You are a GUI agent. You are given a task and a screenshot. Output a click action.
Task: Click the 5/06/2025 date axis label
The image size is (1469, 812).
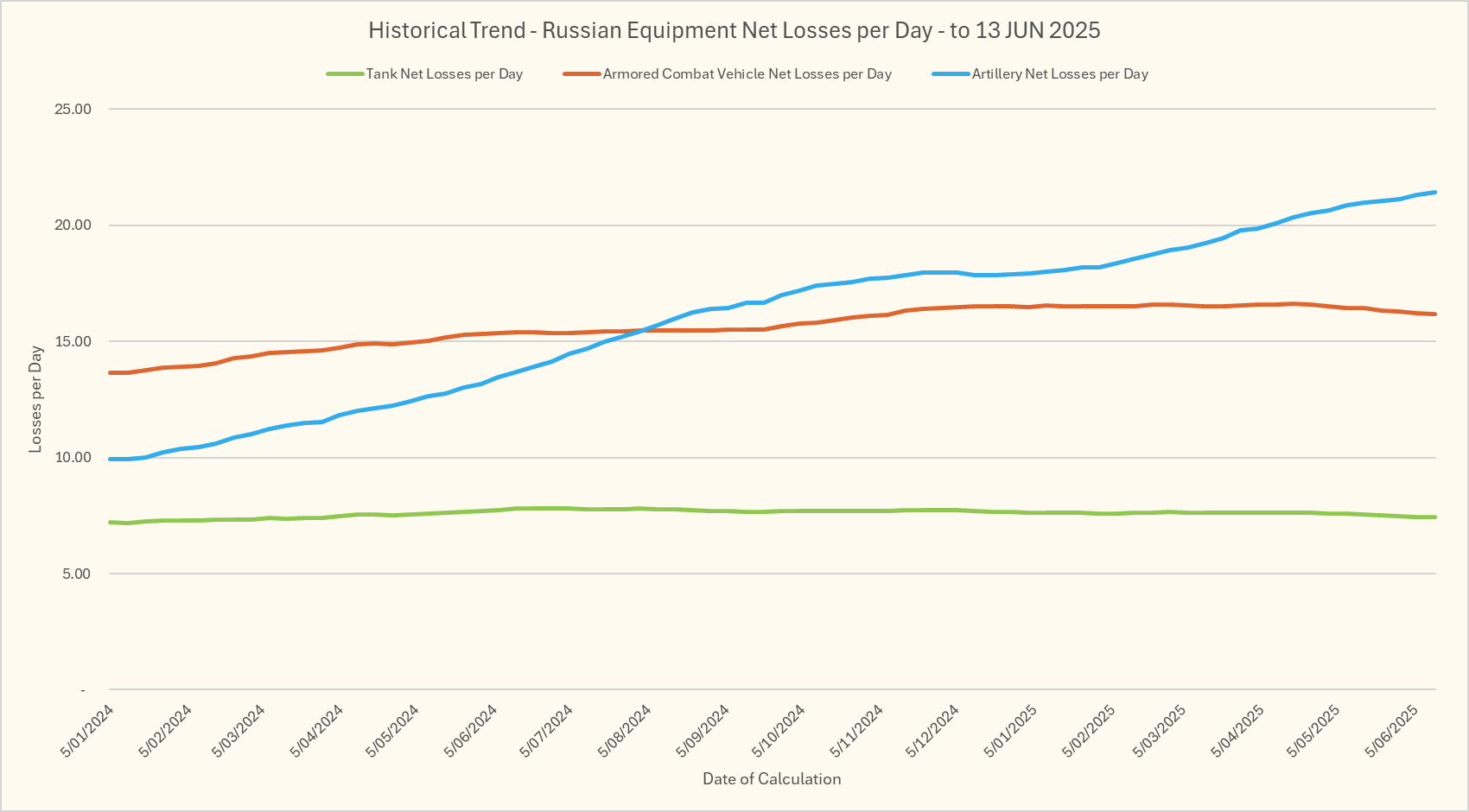point(1391,731)
